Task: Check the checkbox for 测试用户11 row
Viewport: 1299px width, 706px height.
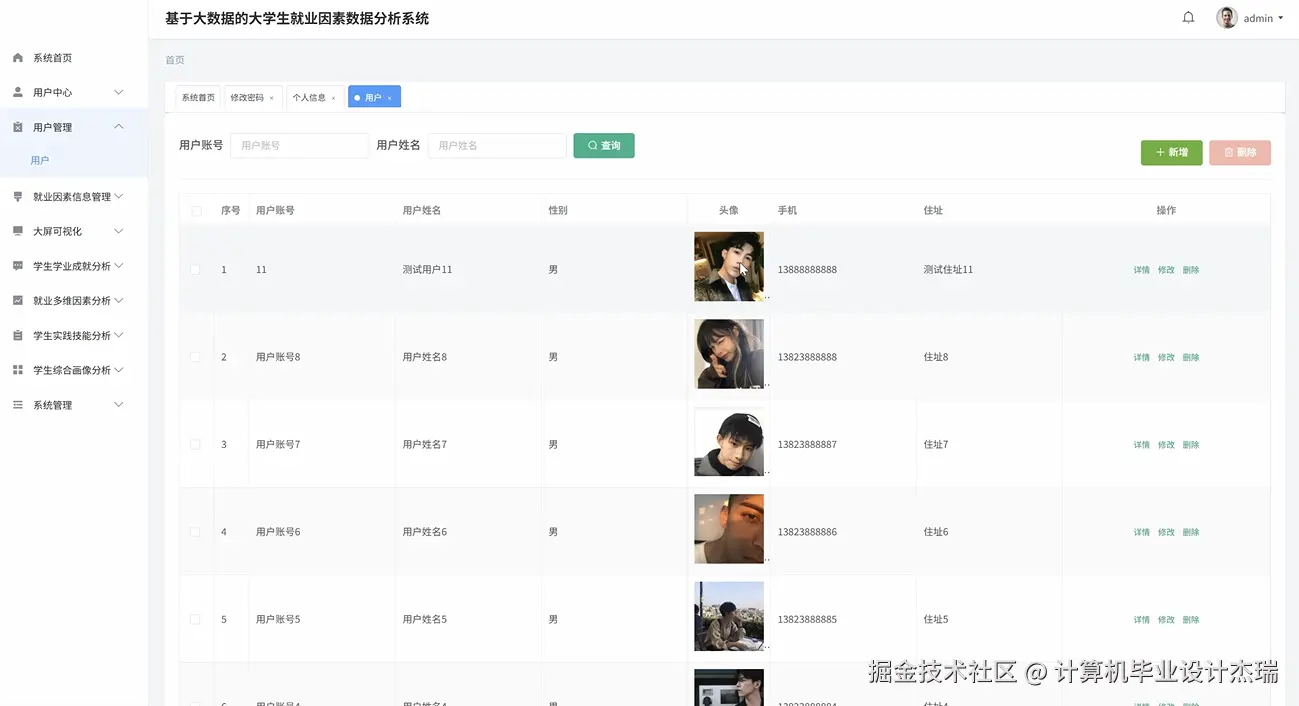Action: [196, 269]
